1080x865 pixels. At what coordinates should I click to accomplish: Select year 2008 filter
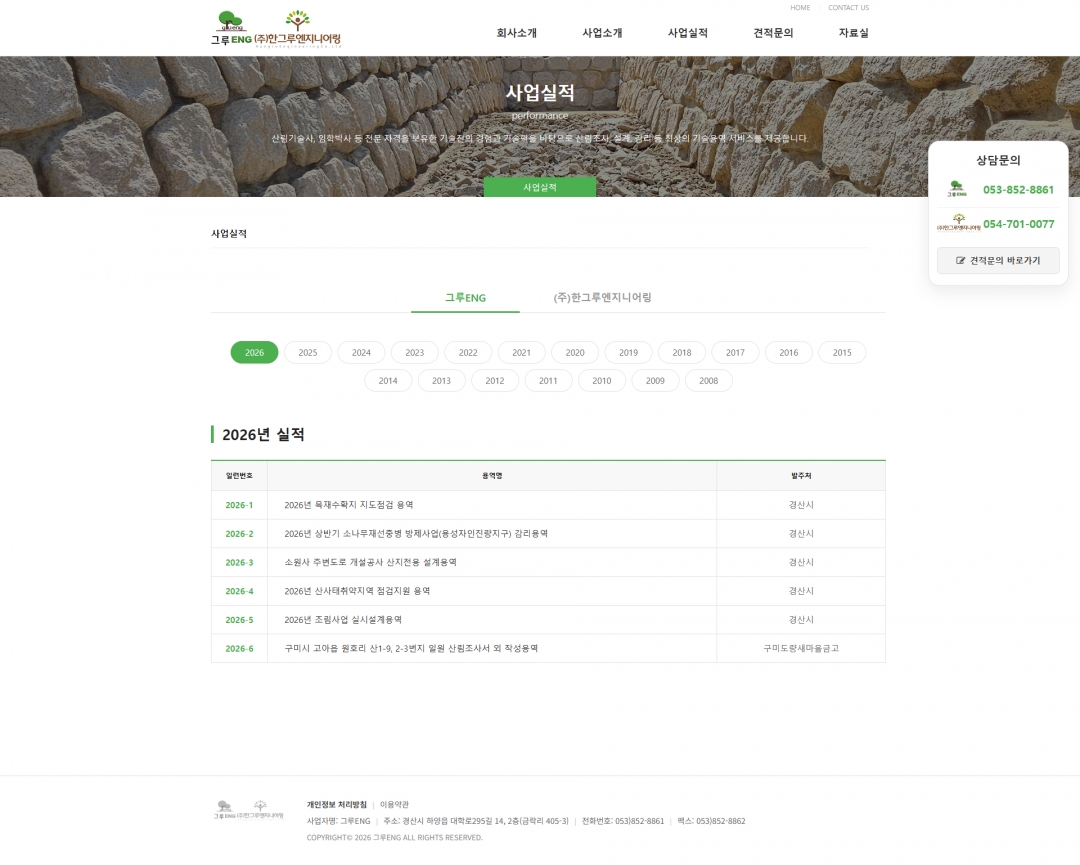click(708, 381)
